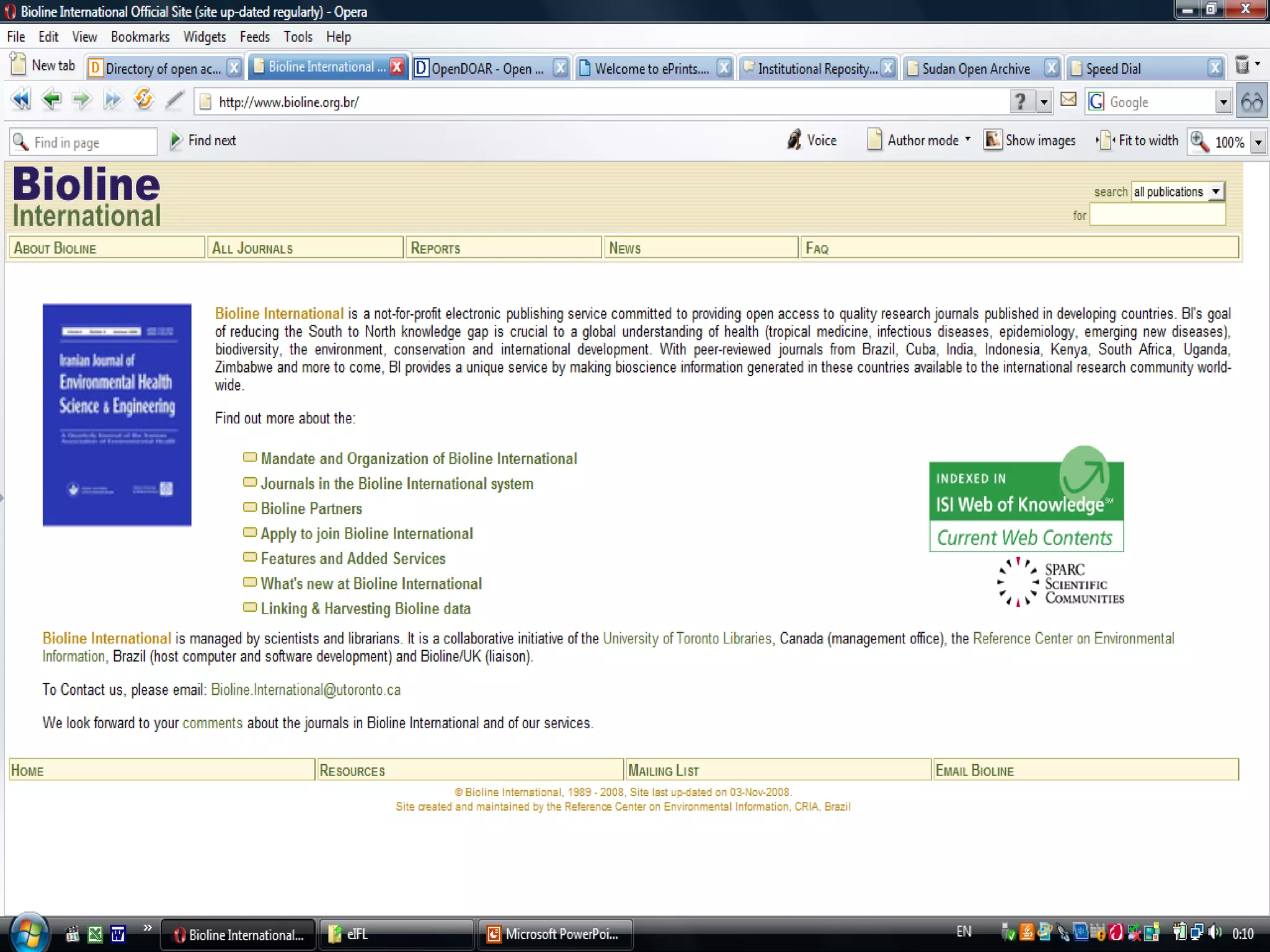Open the Bioline Partners link
Screen dimensions: 1270x952
(311, 509)
